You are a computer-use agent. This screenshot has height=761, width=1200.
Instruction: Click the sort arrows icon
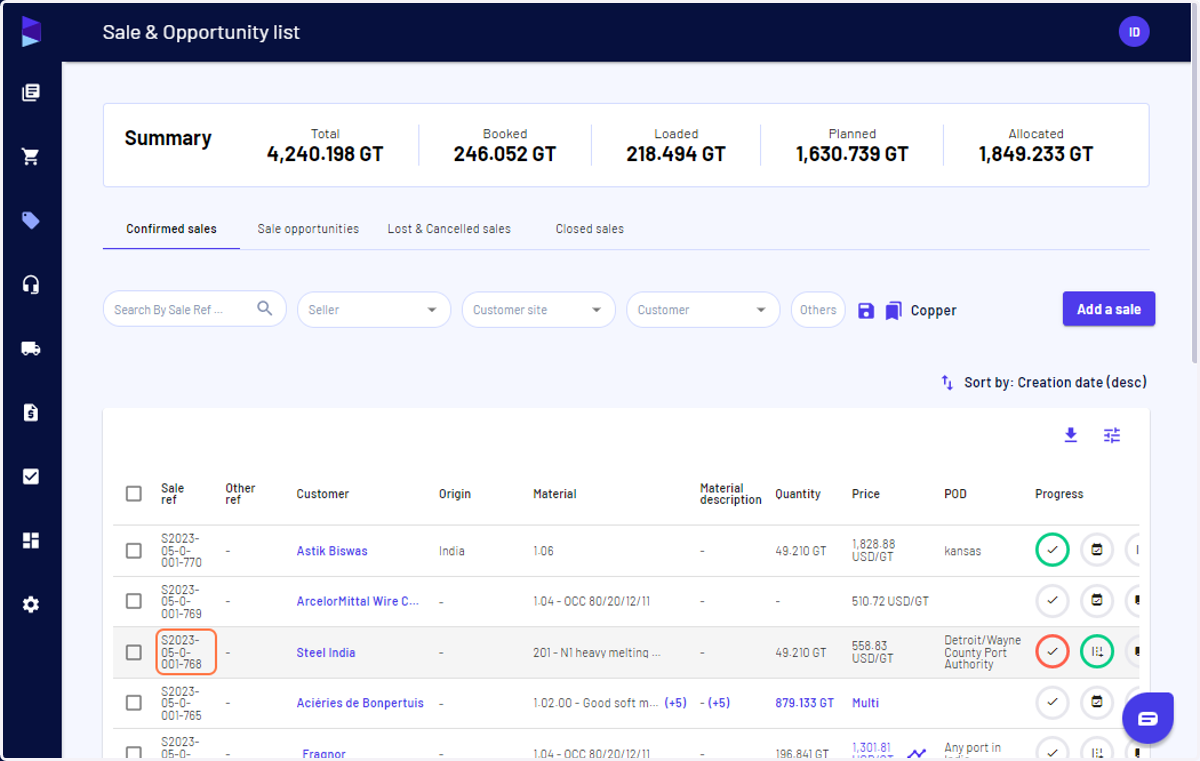947,382
